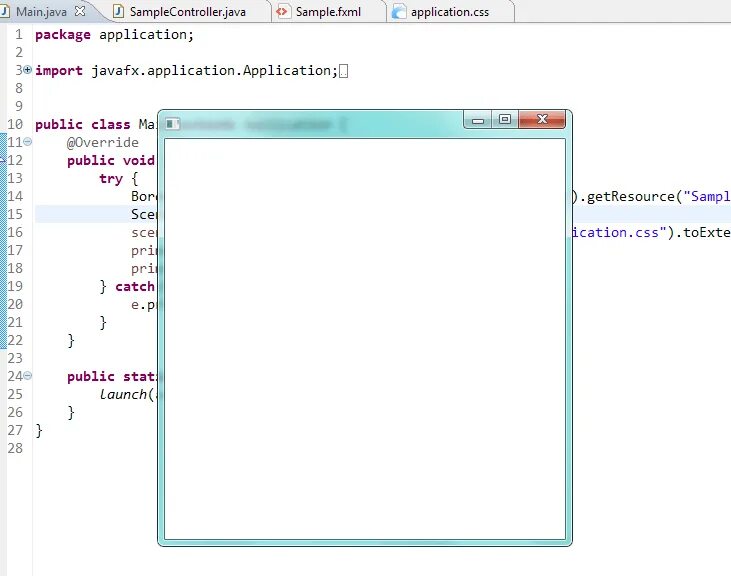Maximize the JavaFX application window
This screenshot has height=576, width=731.
pos(505,119)
